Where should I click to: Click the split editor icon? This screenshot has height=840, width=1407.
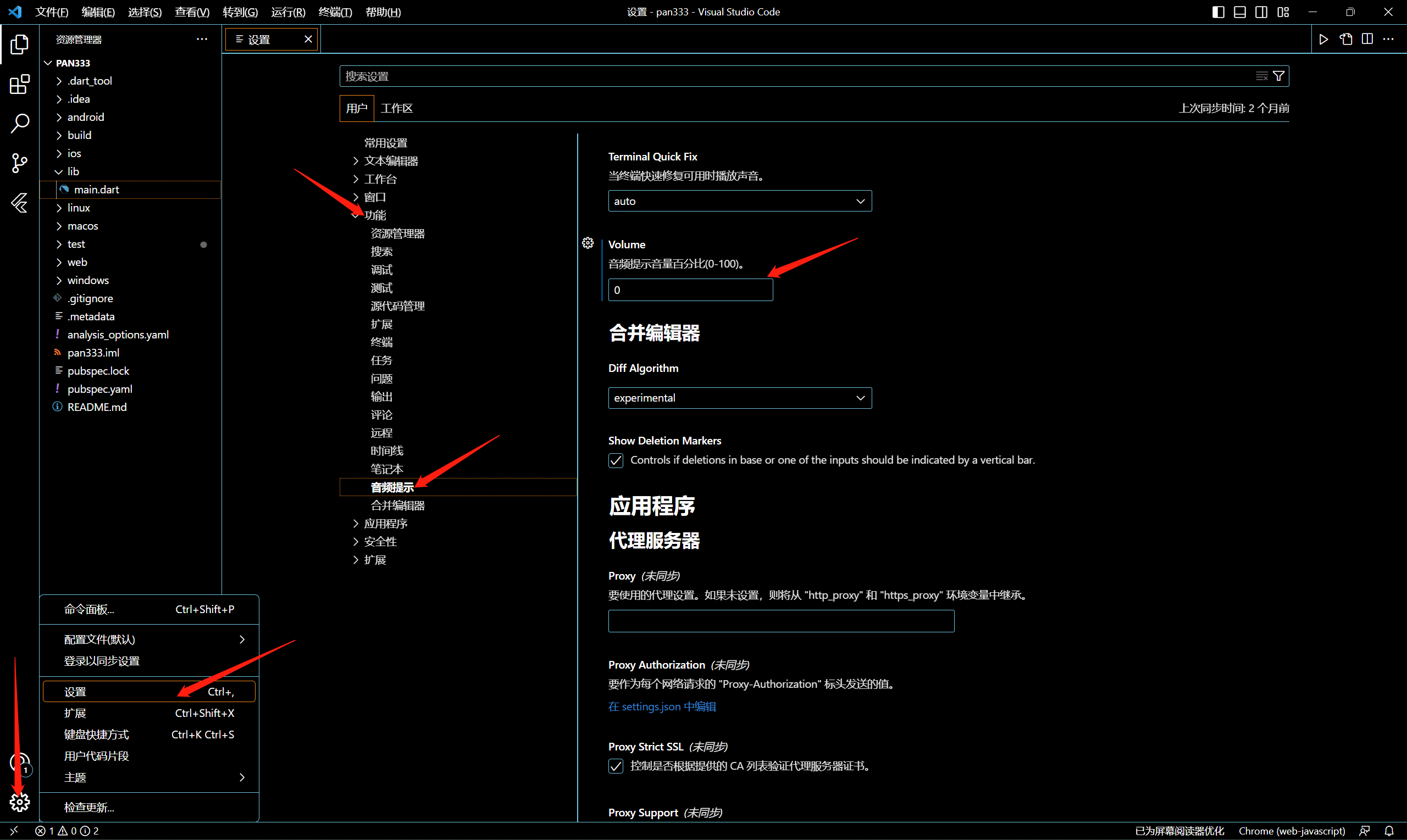click(x=1367, y=39)
